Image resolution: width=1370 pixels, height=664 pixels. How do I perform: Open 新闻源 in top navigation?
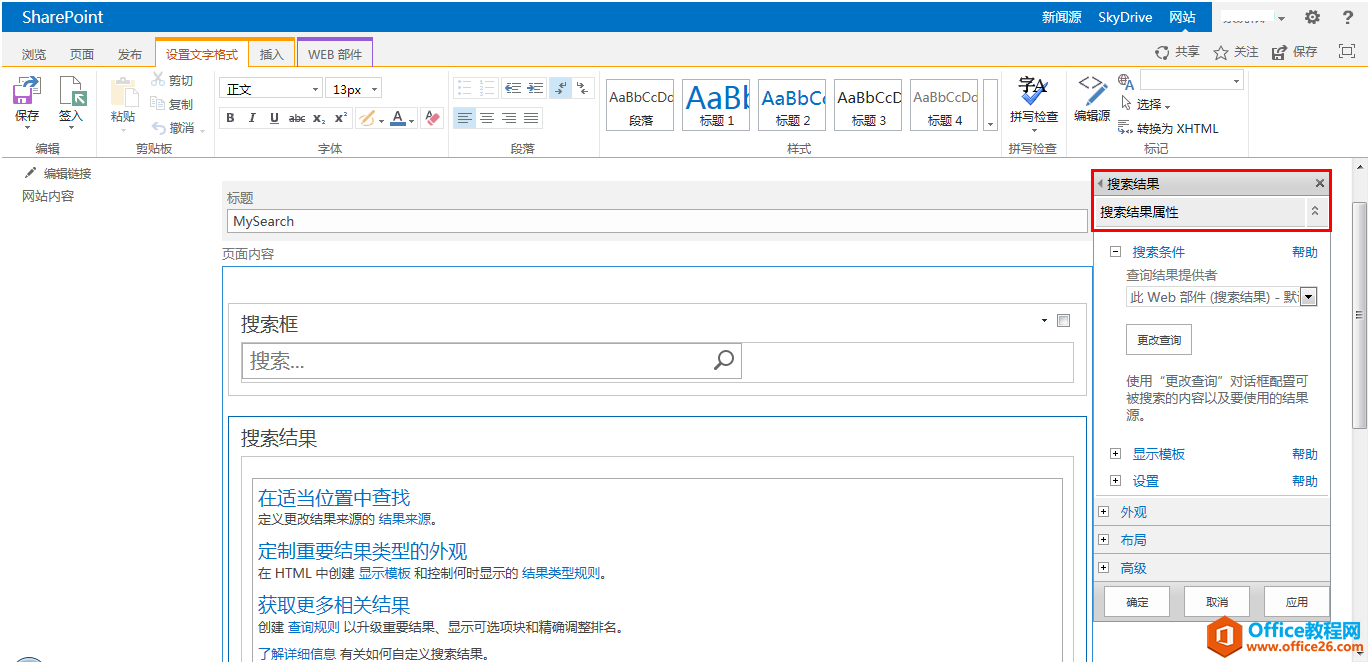1062,17
